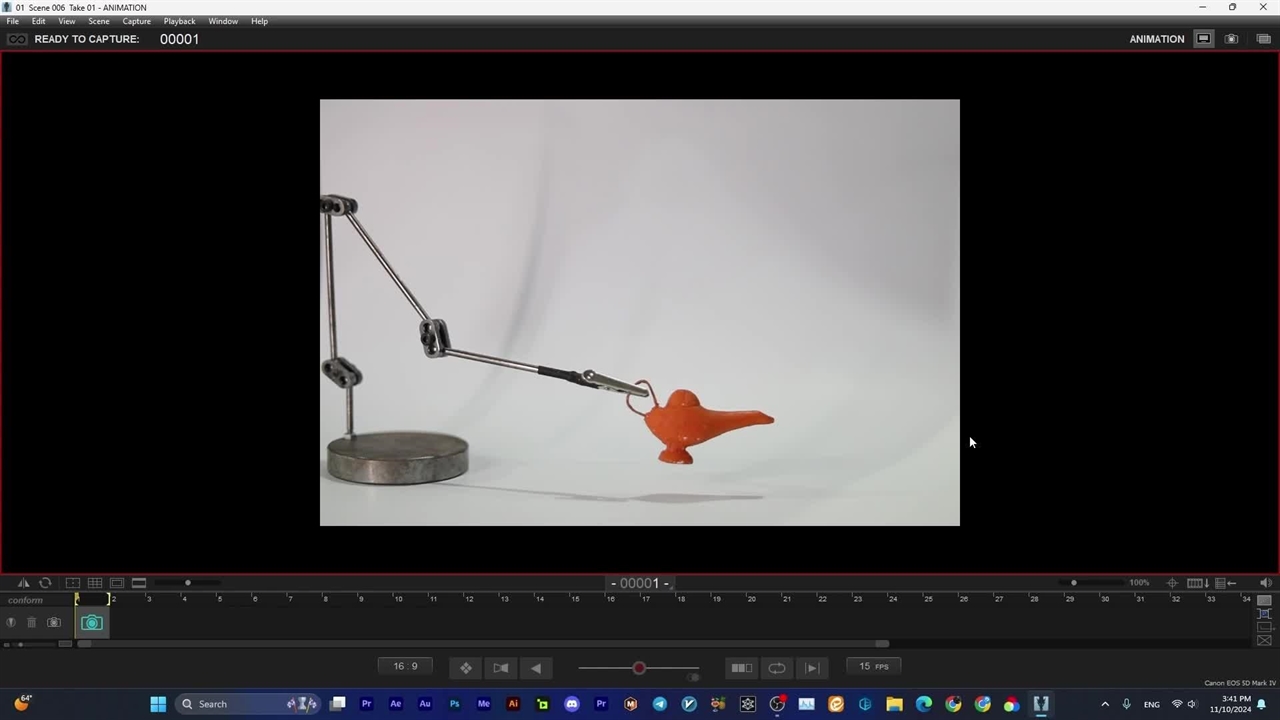This screenshot has width=1280, height=720.
Task: Select the teal camera capture frame thumbnail
Action: 91,623
